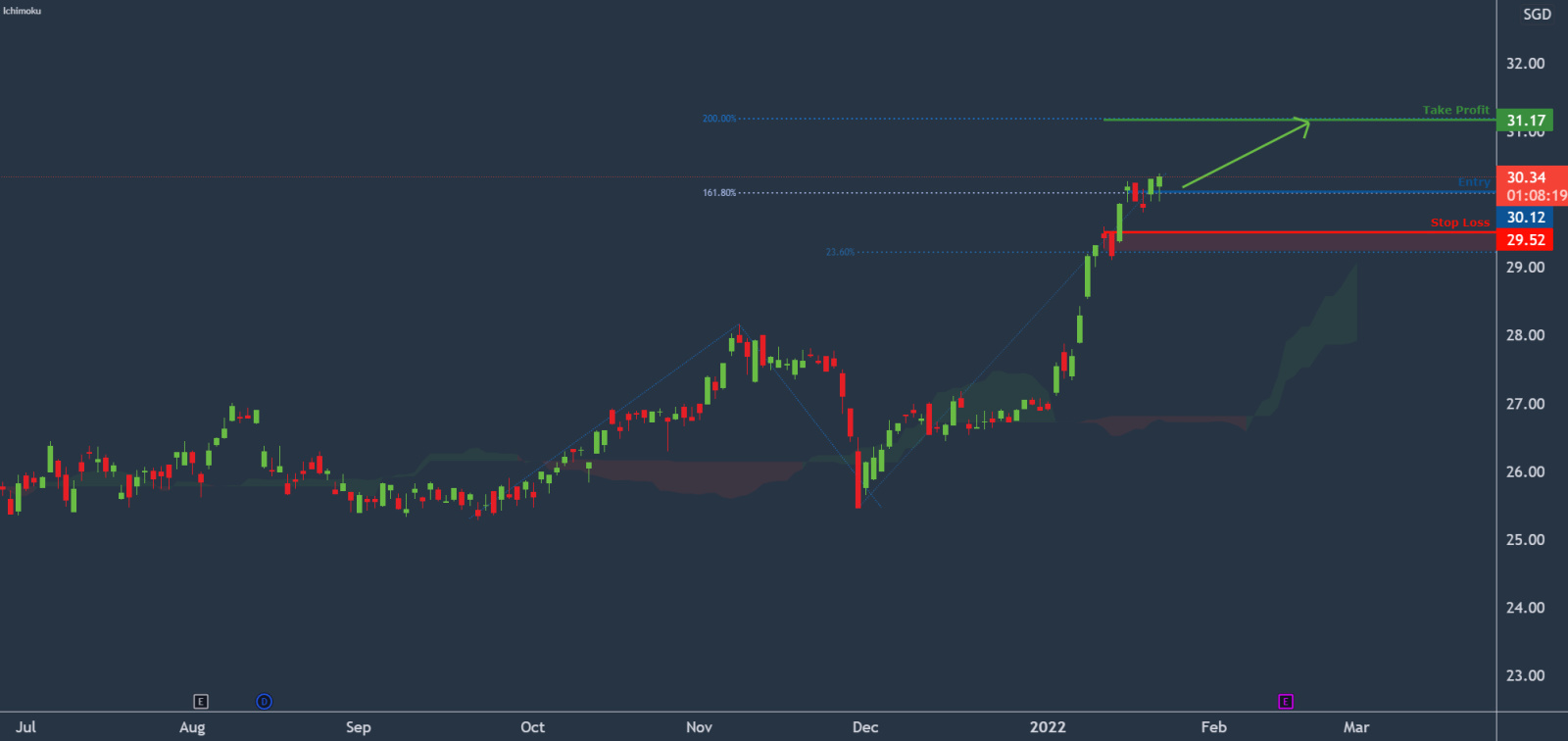
Task: Click the Mar label on time axis
Action: (x=1356, y=727)
